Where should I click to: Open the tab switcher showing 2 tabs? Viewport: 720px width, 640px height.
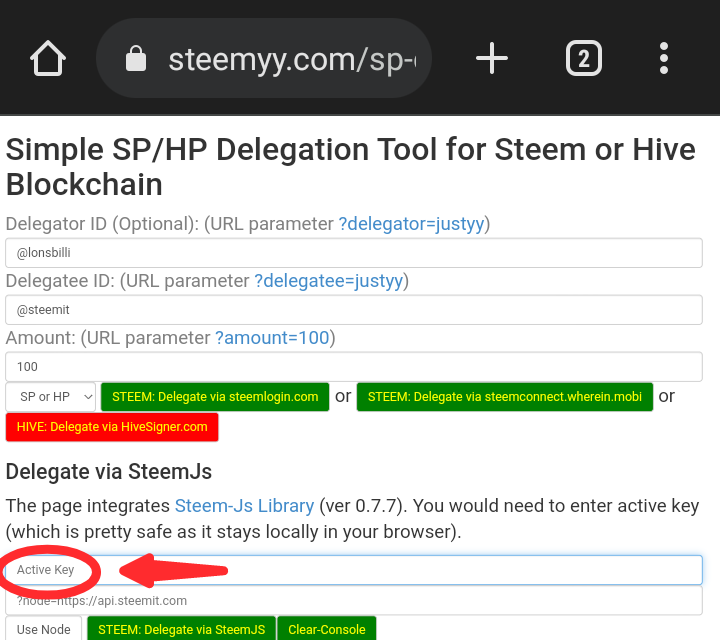pos(584,58)
